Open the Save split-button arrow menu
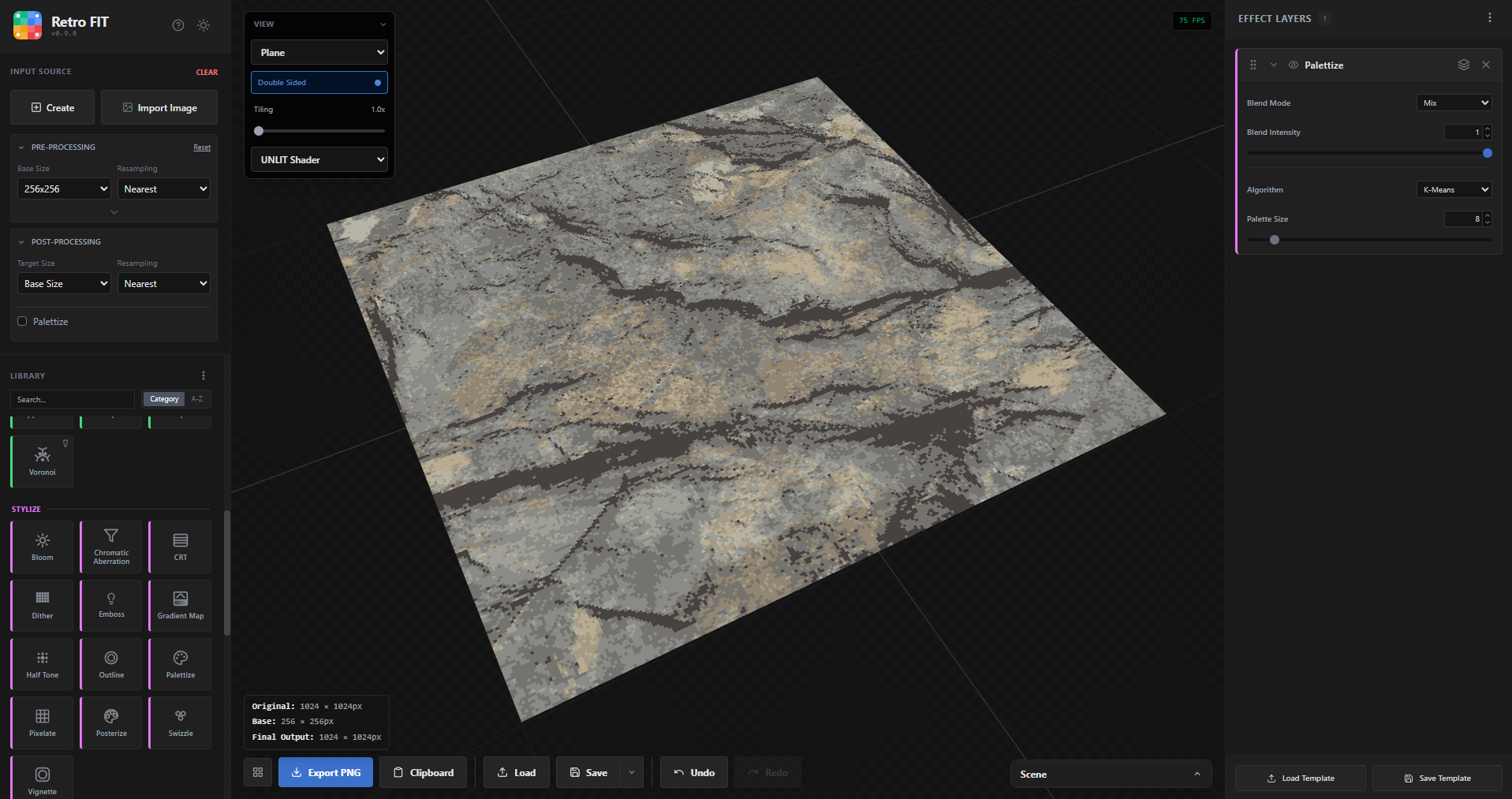The height and width of the screenshot is (799, 1512). [632, 772]
